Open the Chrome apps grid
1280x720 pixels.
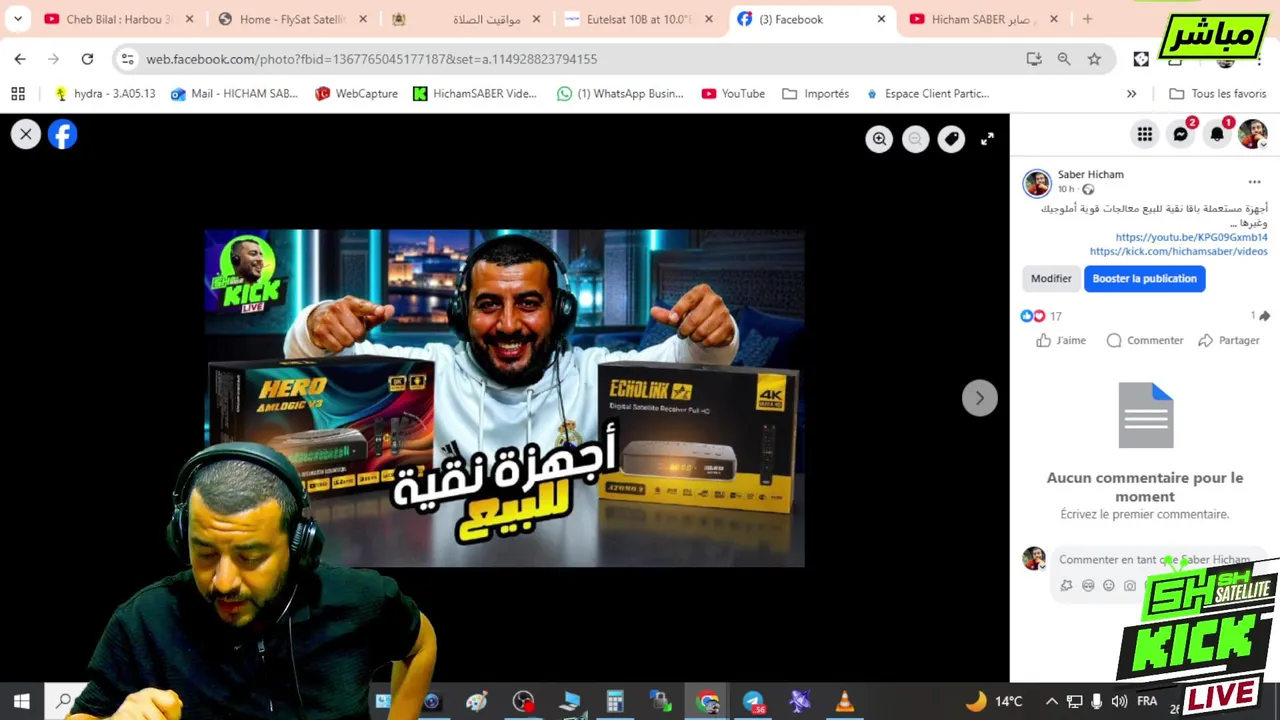[18, 93]
